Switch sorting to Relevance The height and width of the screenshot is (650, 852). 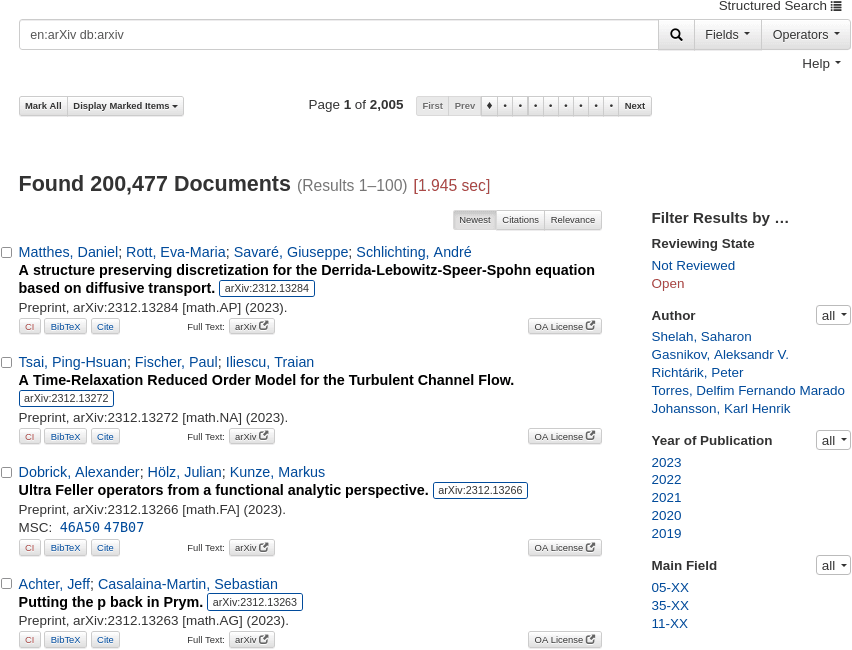(x=572, y=220)
